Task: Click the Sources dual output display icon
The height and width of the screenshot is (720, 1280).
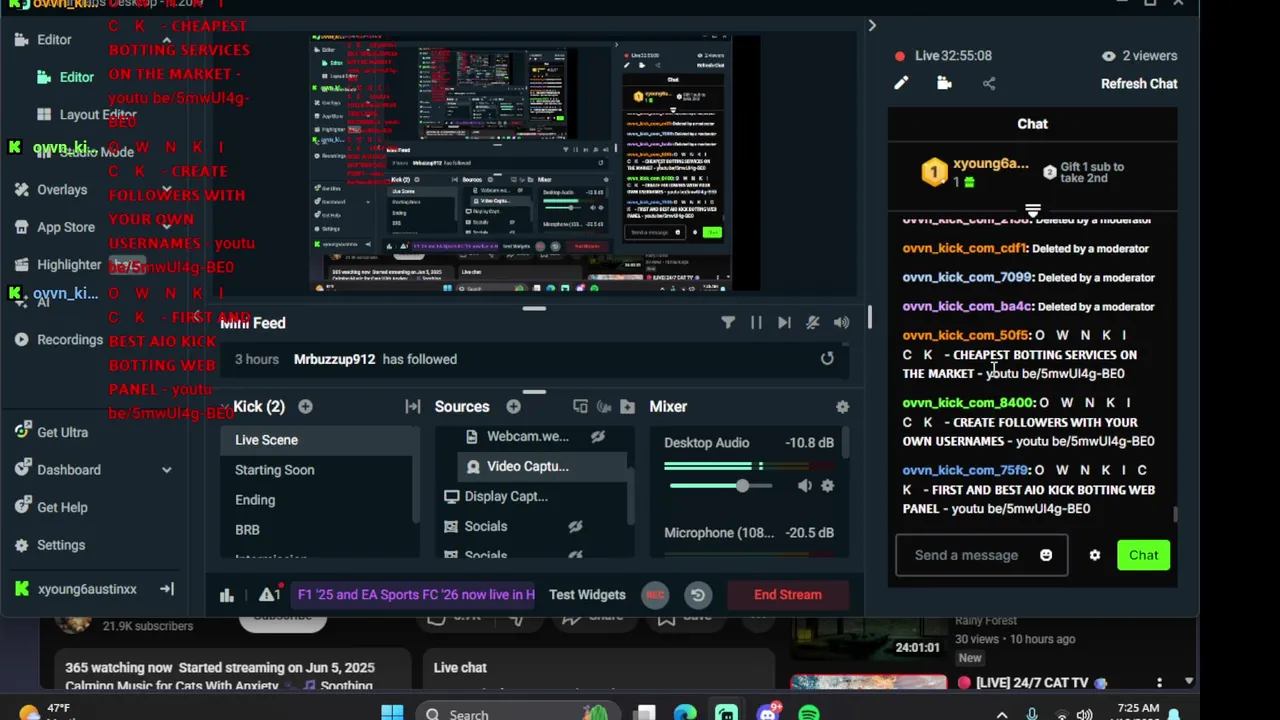Action: pos(580,406)
